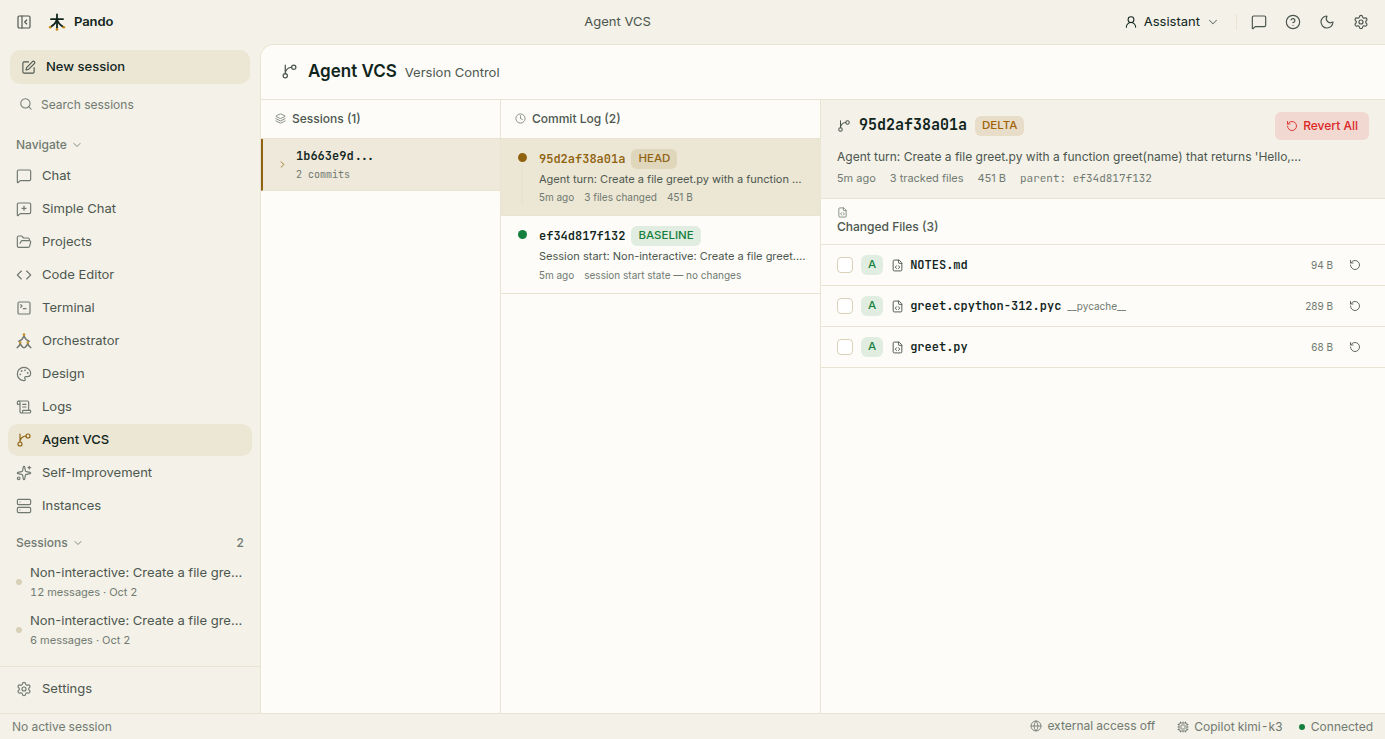
Task: Click the Design palette icon
Action: 24,374
